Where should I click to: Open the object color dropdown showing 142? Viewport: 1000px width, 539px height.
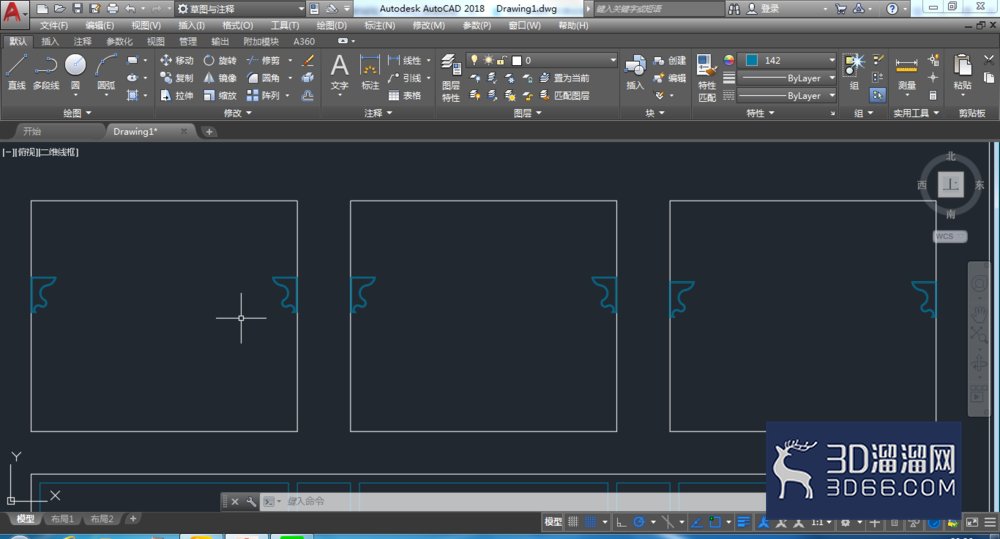coord(788,60)
